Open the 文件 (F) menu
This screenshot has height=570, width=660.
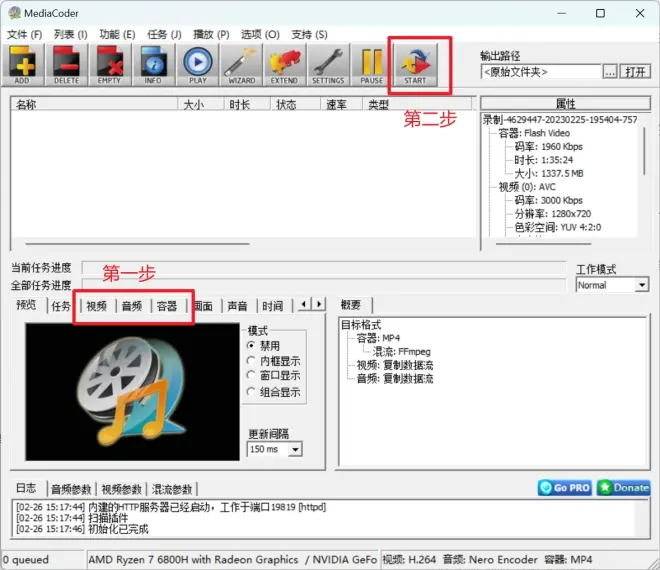25,35
